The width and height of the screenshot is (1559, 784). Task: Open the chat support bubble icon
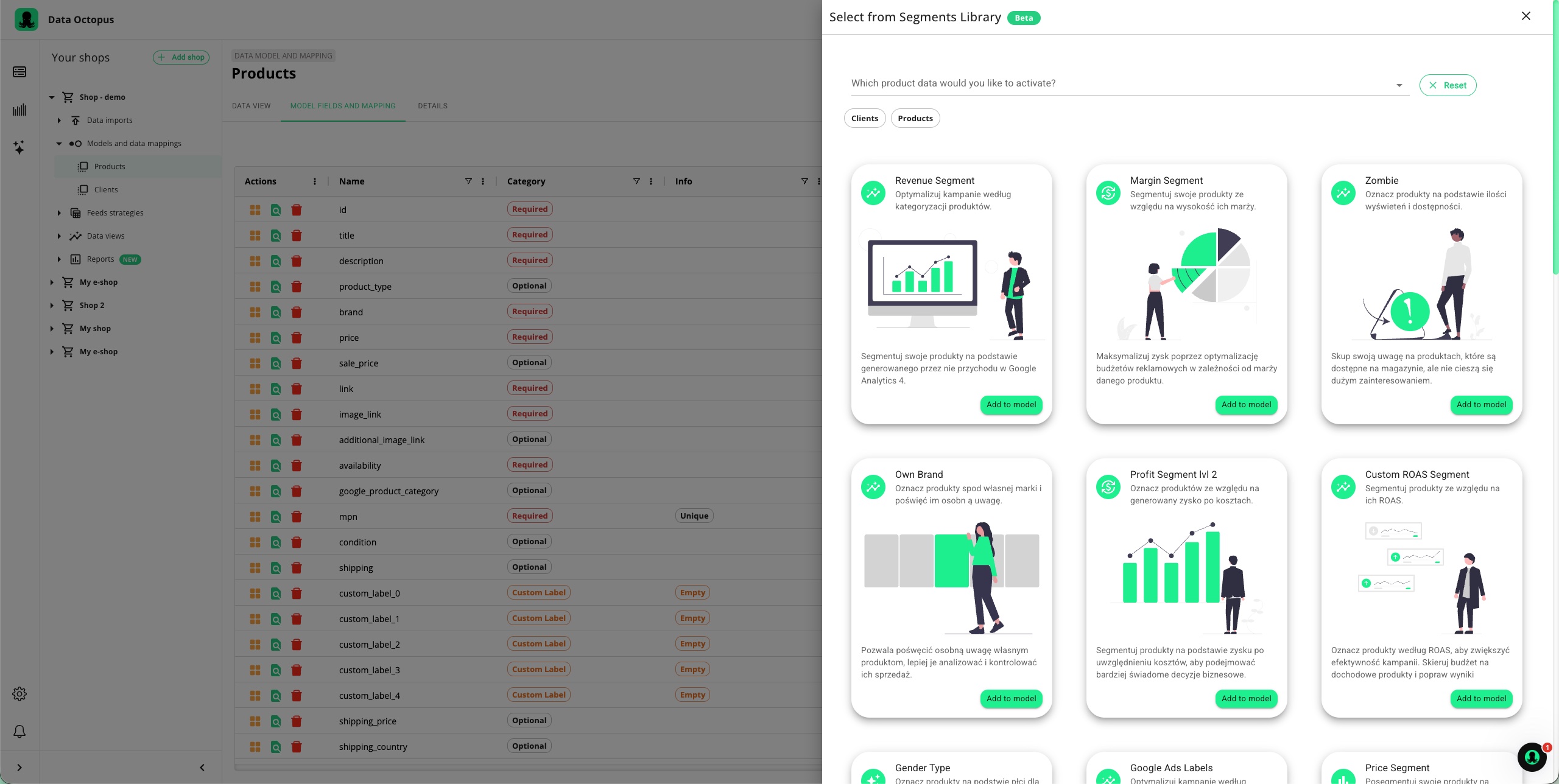1532,757
